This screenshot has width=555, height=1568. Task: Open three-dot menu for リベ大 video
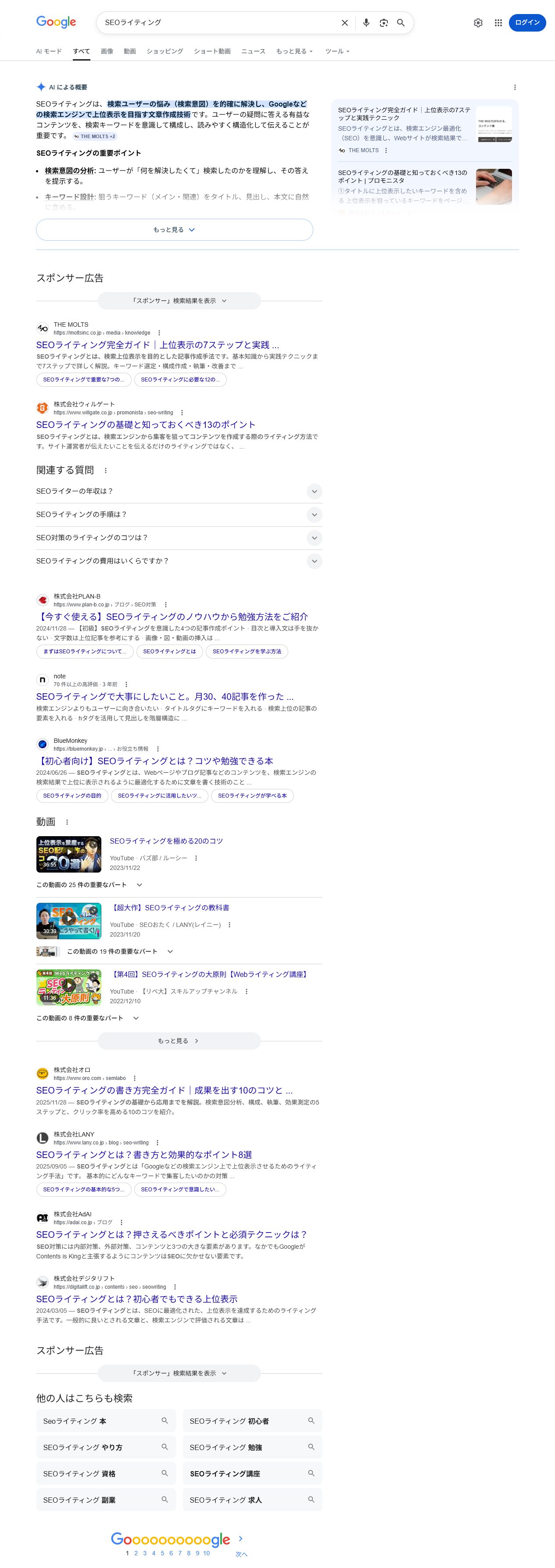click(246, 991)
